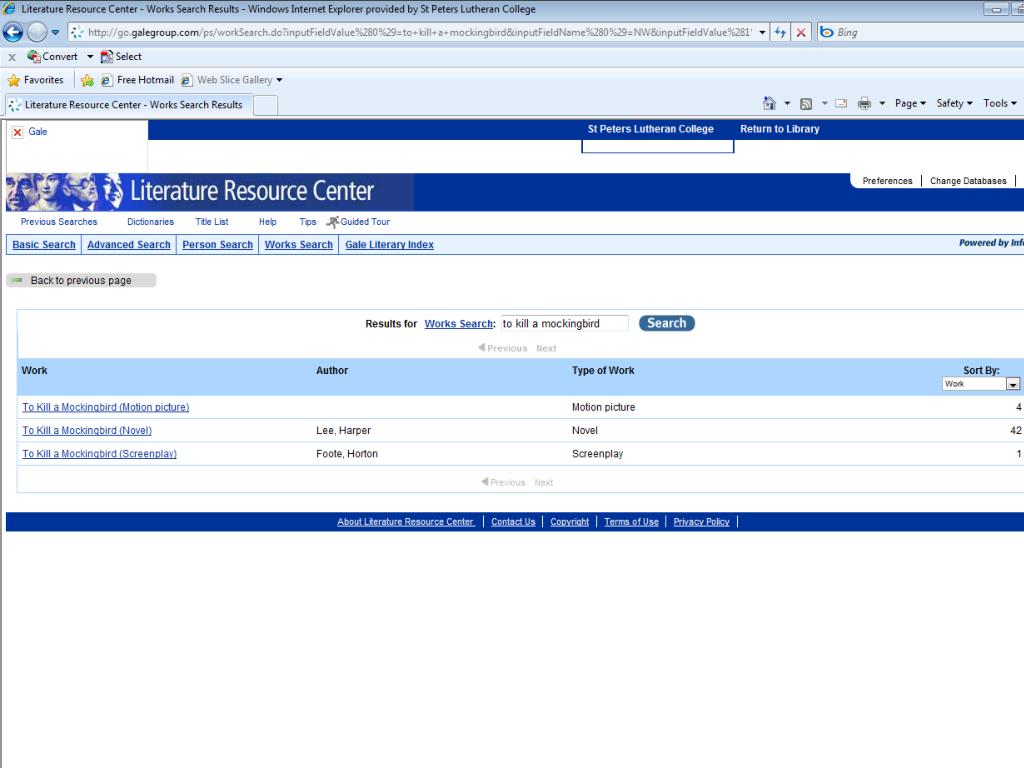Click the browser Back arrow button
Screen dimensions: 1024x768
tap(13, 32)
